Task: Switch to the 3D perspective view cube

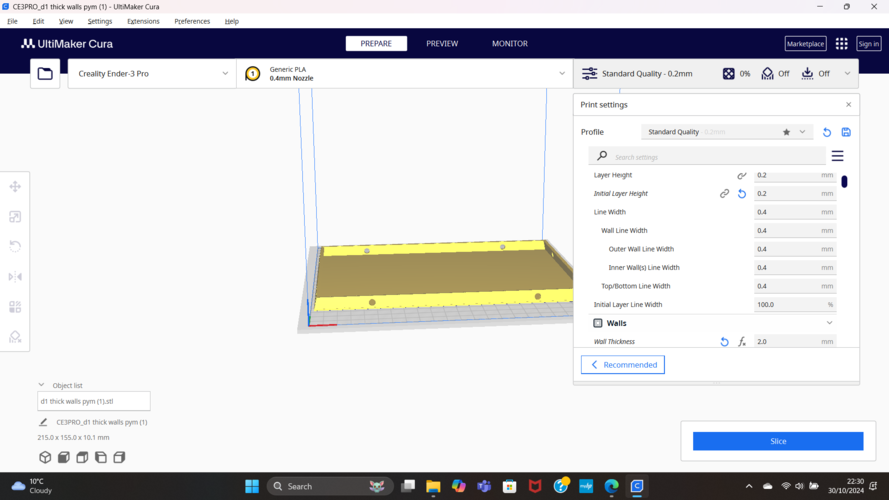Action: [x=45, y=457]
